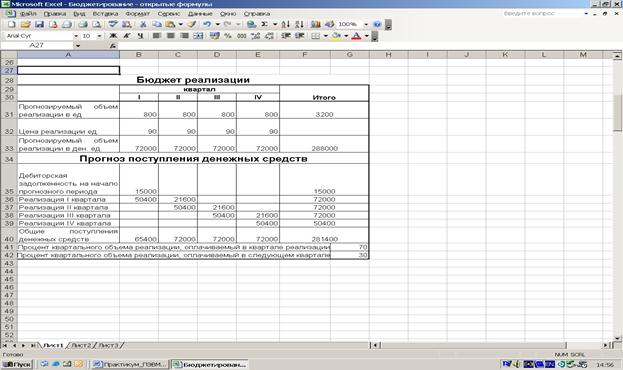Merge and center the selected cells
This screenshot has height=370, width=623.
pyautogui.click(x=198, y=36)
